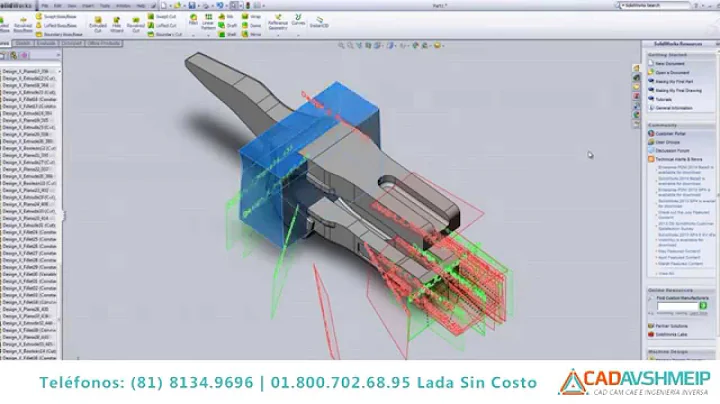Viewport: 720px width, 404px height.
Task: Expand the Reference Geometry dropdown arrow
Action: 278,35
